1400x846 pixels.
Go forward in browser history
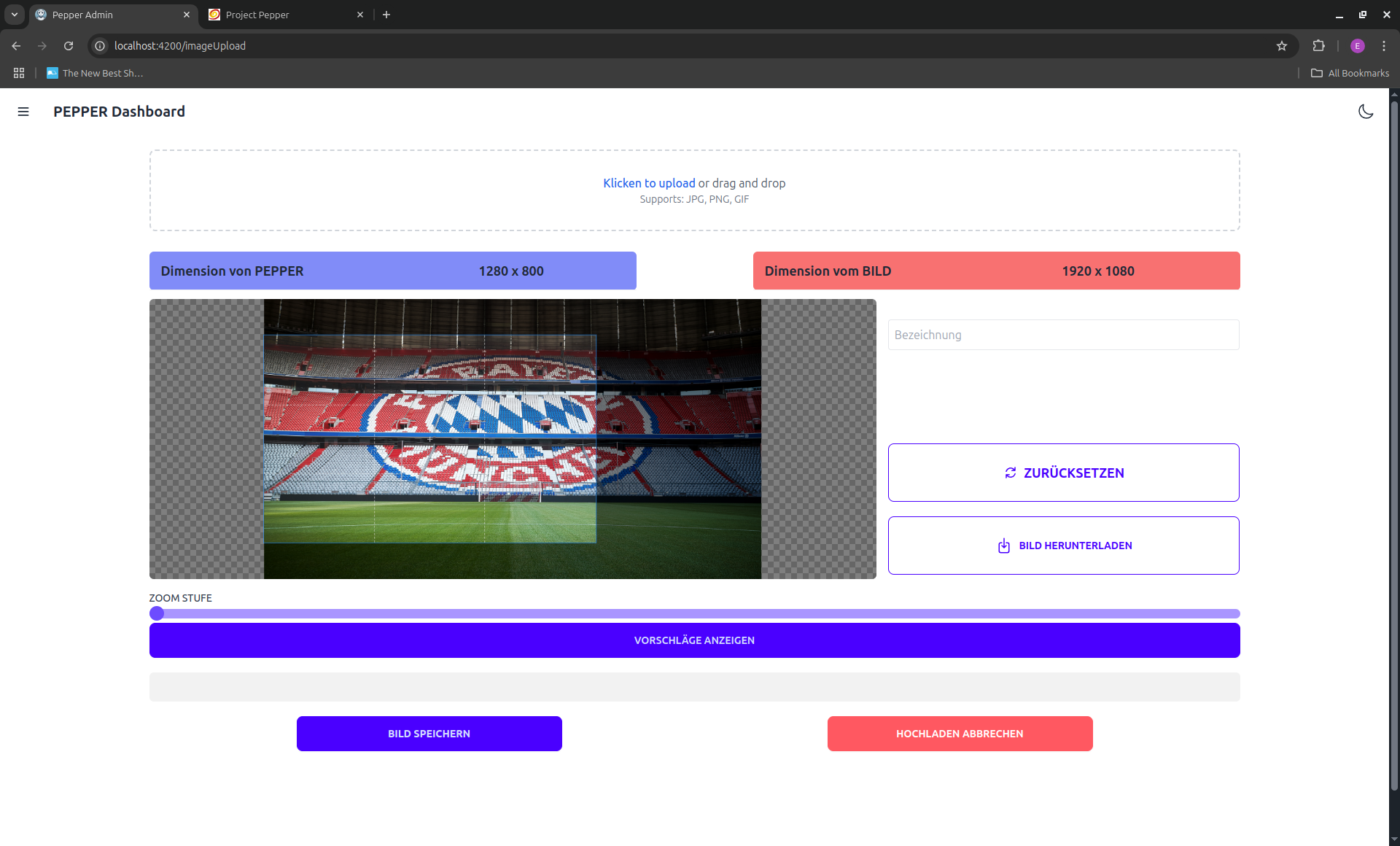[42, 46]
